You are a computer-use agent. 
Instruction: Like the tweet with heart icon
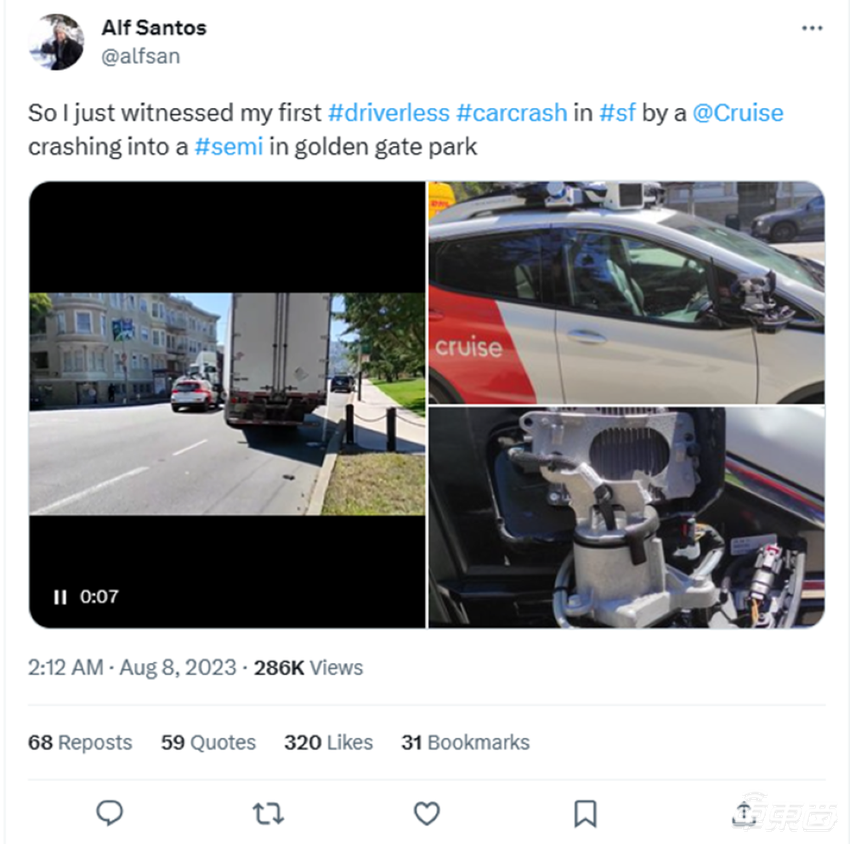[x=427, y=813]
